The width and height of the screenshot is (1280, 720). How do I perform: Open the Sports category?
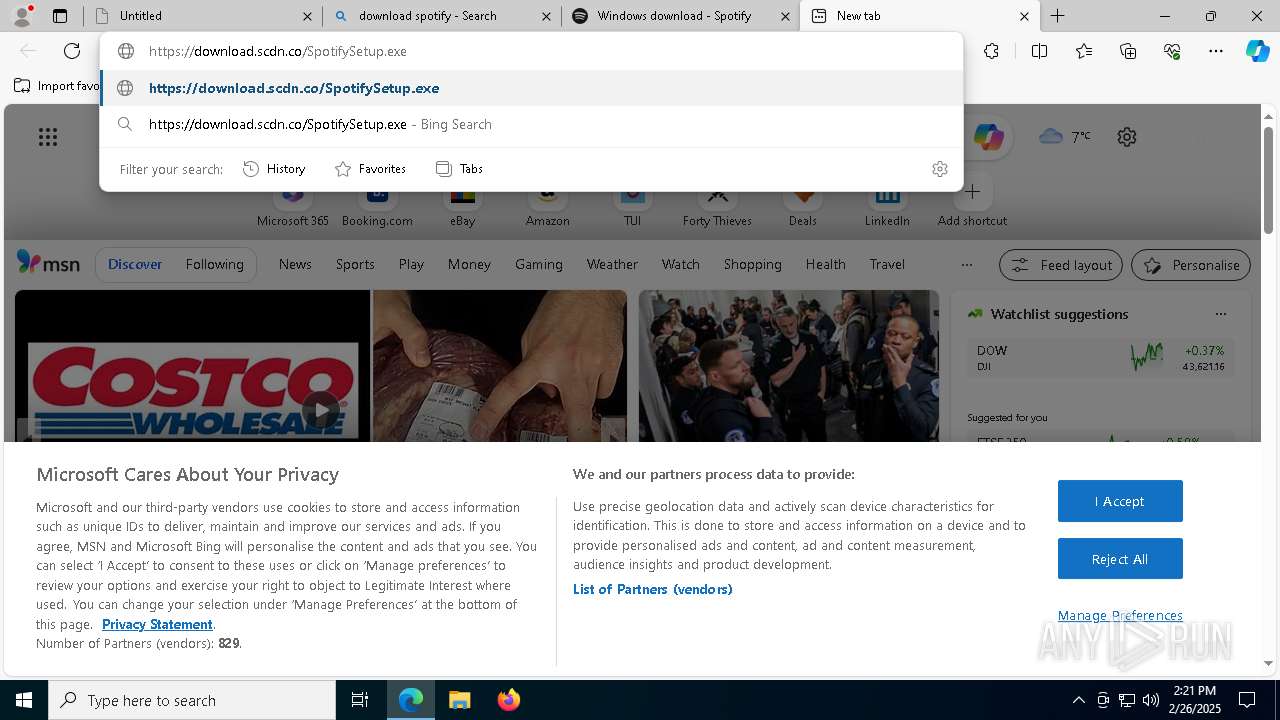click(355, 264)
